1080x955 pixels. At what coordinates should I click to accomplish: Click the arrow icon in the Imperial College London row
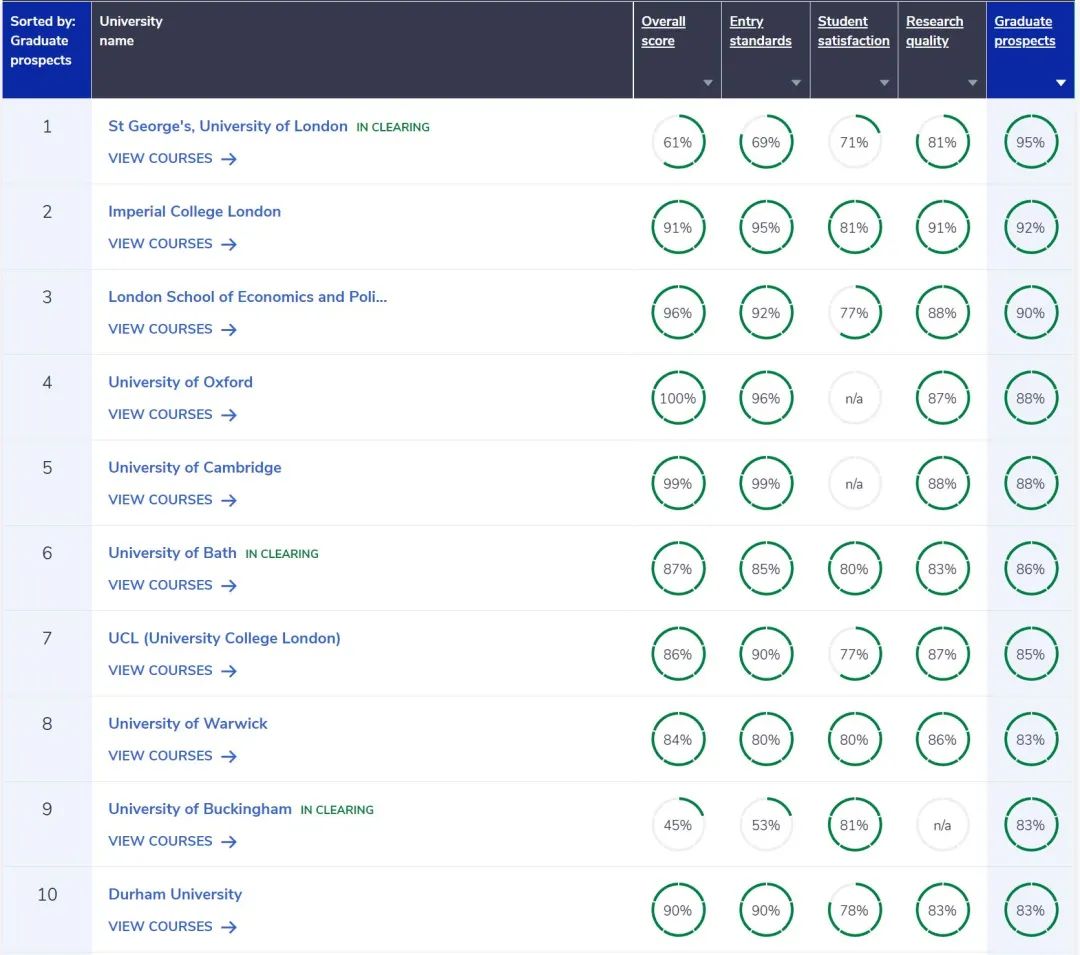pyautogui.click(x=229, y=244)
